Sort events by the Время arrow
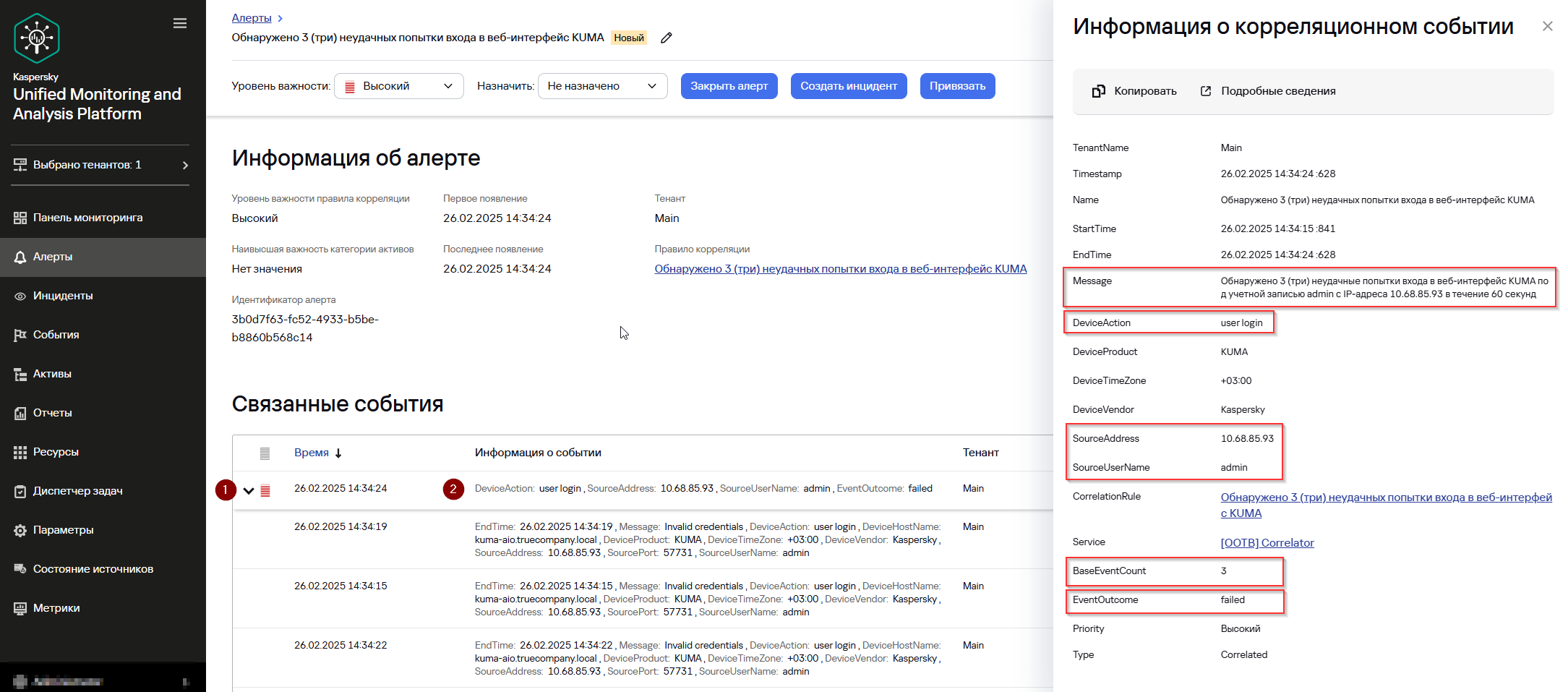The width and height of the screenshot is (1568, 692). click(338, 453)
